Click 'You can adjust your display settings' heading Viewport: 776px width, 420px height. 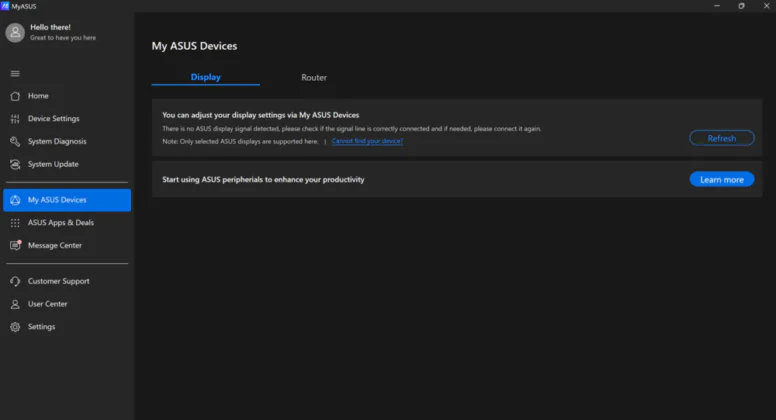point(261,115)
